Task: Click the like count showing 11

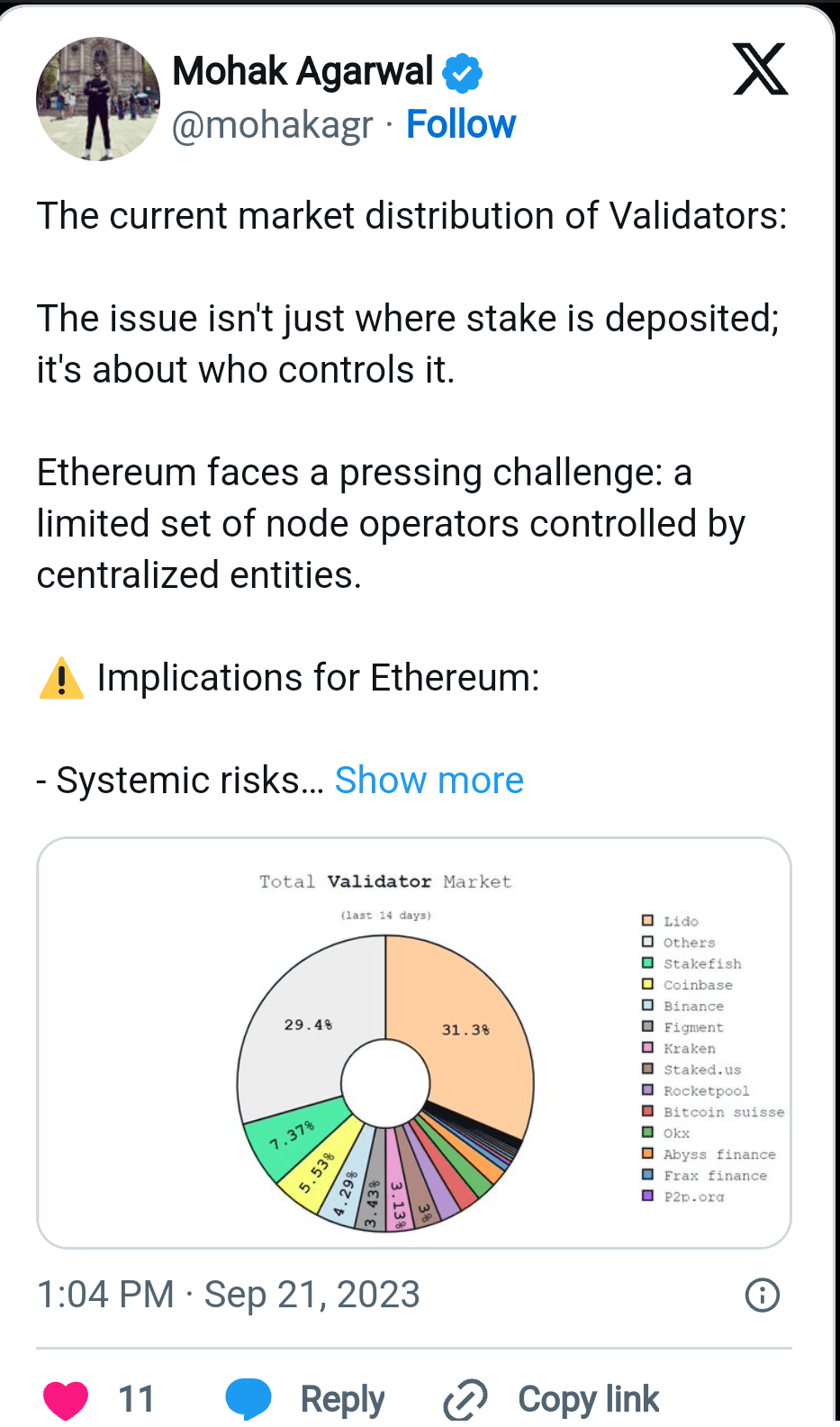Action: tap(137, 1398)
